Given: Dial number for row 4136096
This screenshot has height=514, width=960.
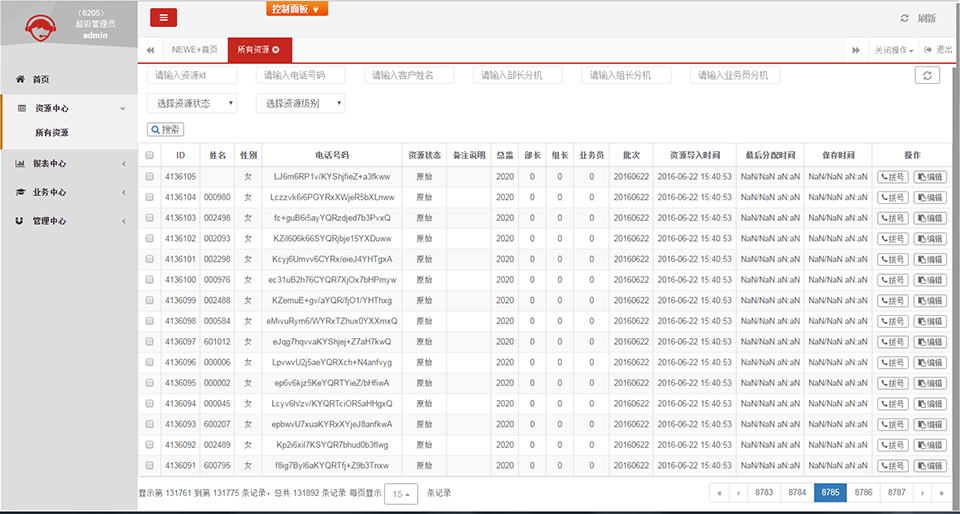Looking at the screenshot, I should (x=893, y=363).
